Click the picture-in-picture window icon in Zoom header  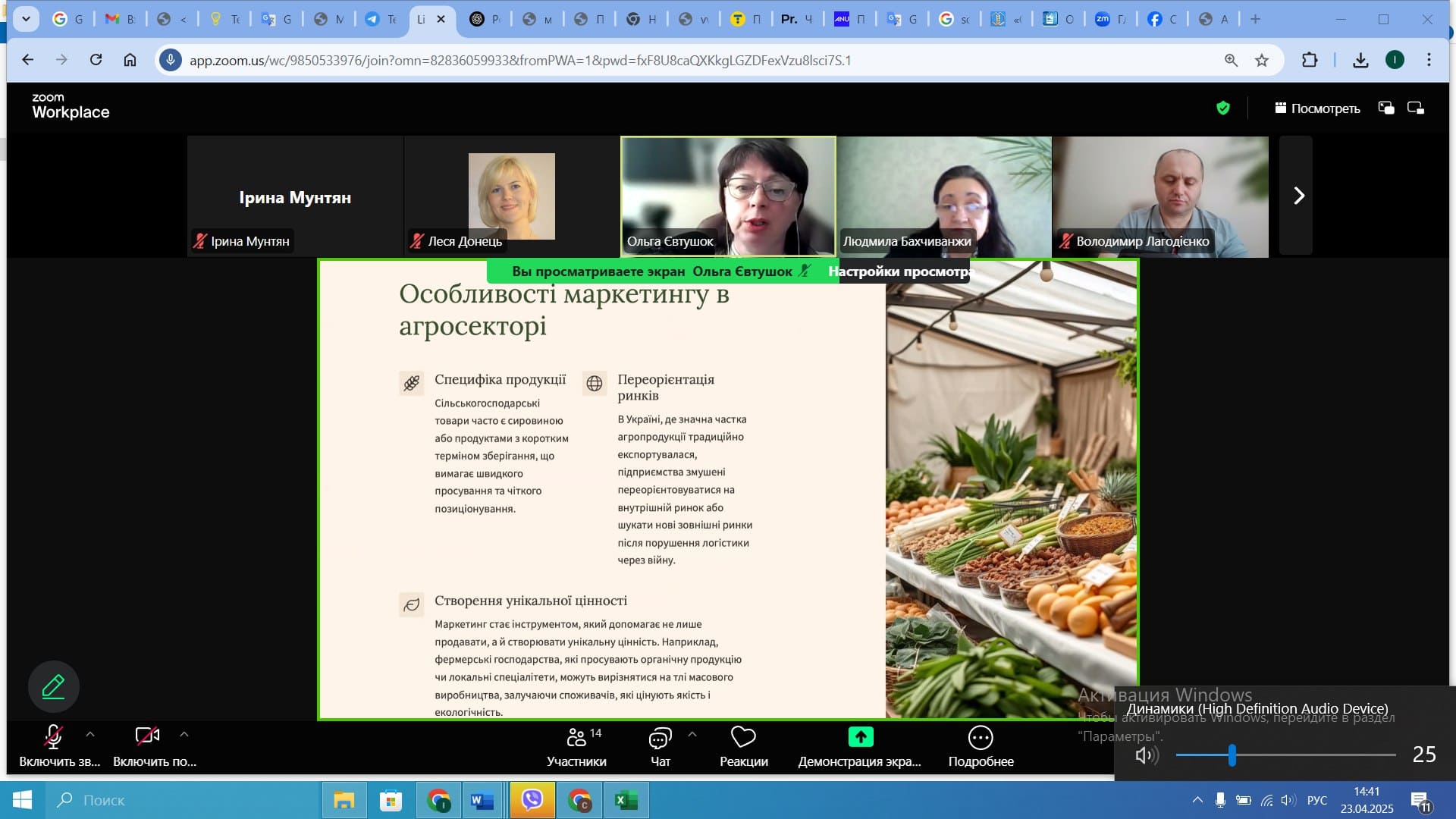pyautogui.click(x=1386, y=108)
